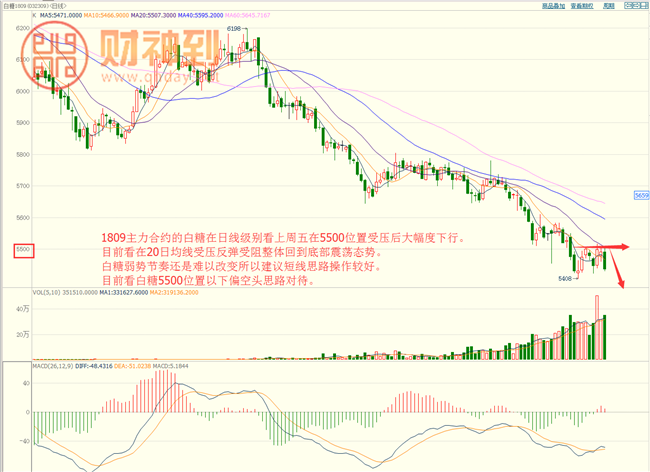
Task: Open the second underlined link beside 商品叠加
Action: tap(582, 6)
